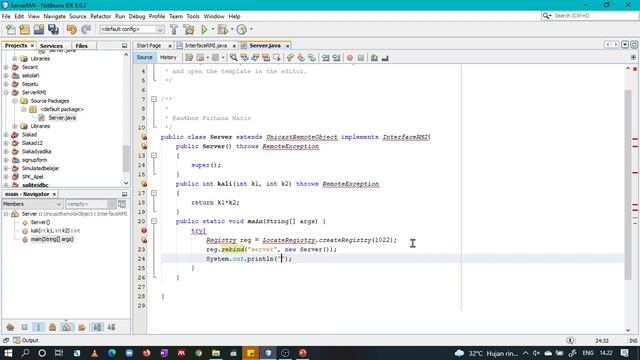Click the Build Project hammer icon

(x=174, y=29)
